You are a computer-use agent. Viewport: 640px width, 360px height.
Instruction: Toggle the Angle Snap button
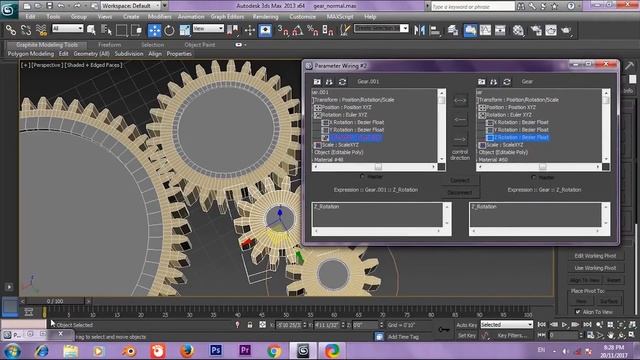pyautogui.click(x=298, y=30)
